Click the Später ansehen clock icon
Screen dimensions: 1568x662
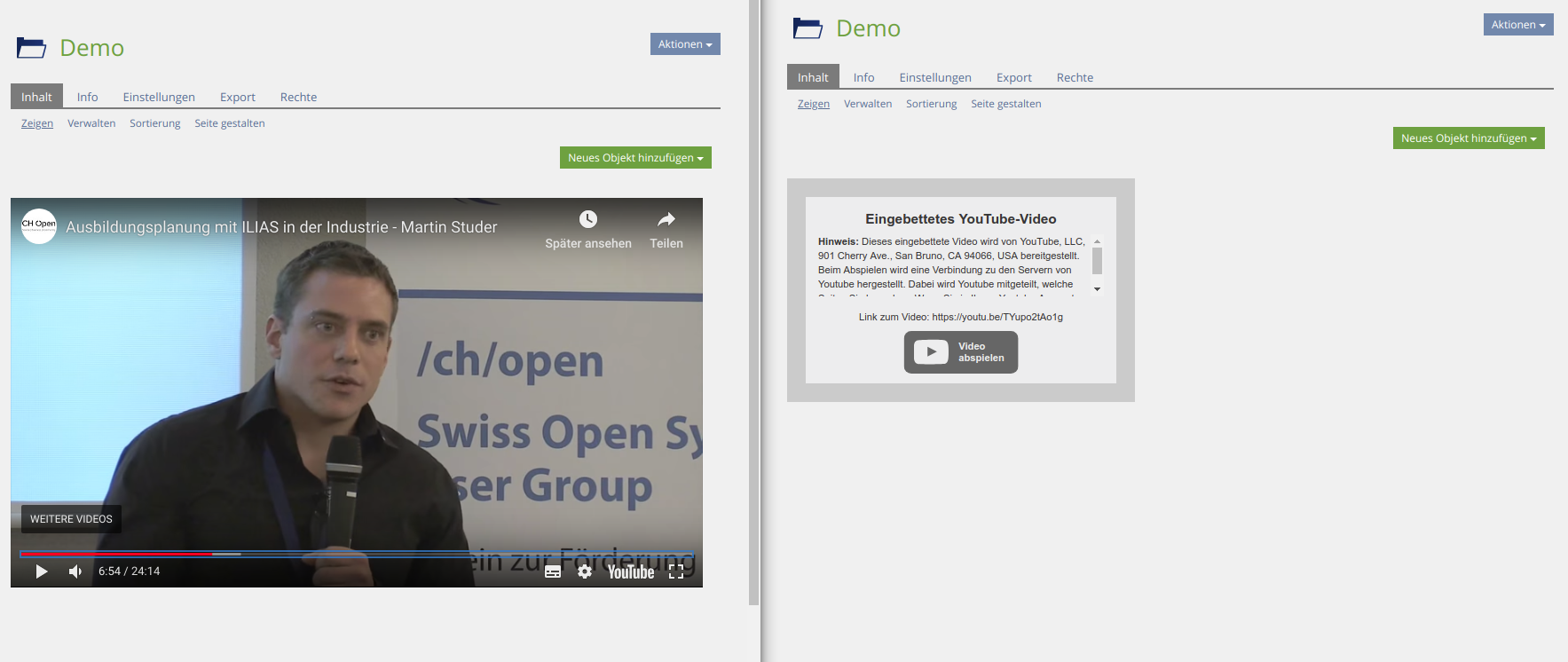click(x=588, y=219)
